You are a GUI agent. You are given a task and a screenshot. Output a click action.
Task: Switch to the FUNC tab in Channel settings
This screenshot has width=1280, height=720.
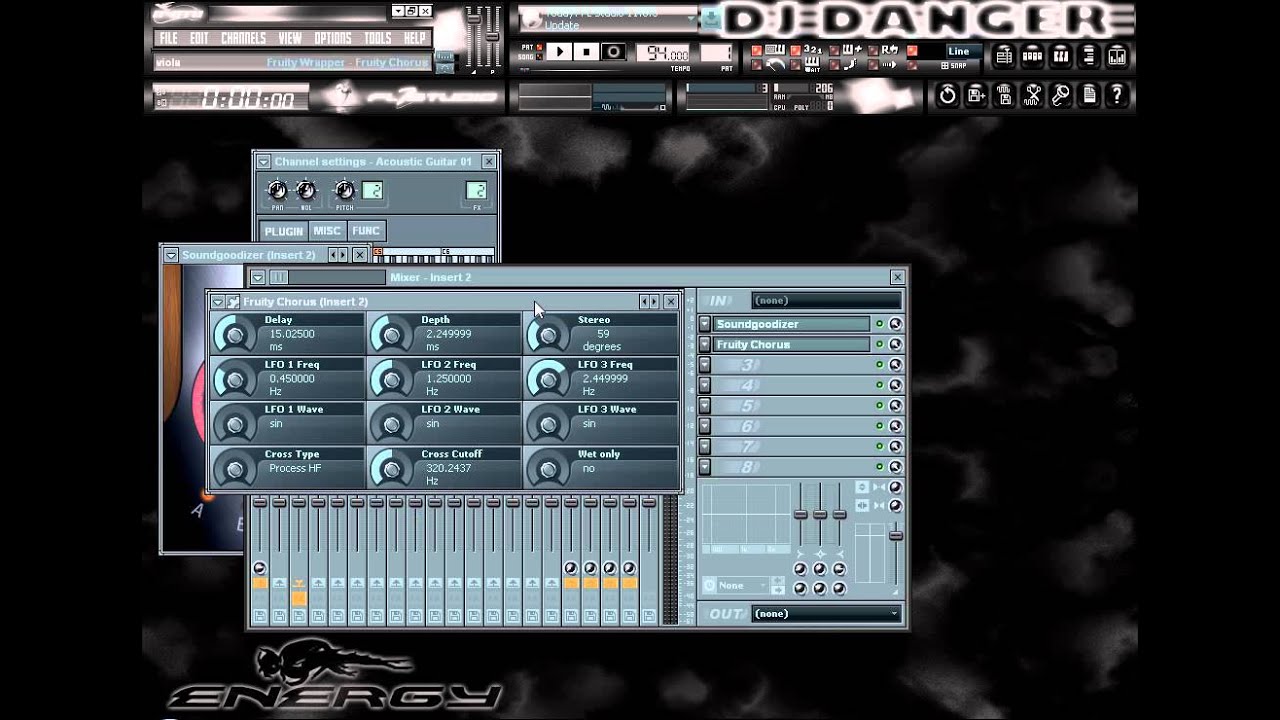click(365, 230)
